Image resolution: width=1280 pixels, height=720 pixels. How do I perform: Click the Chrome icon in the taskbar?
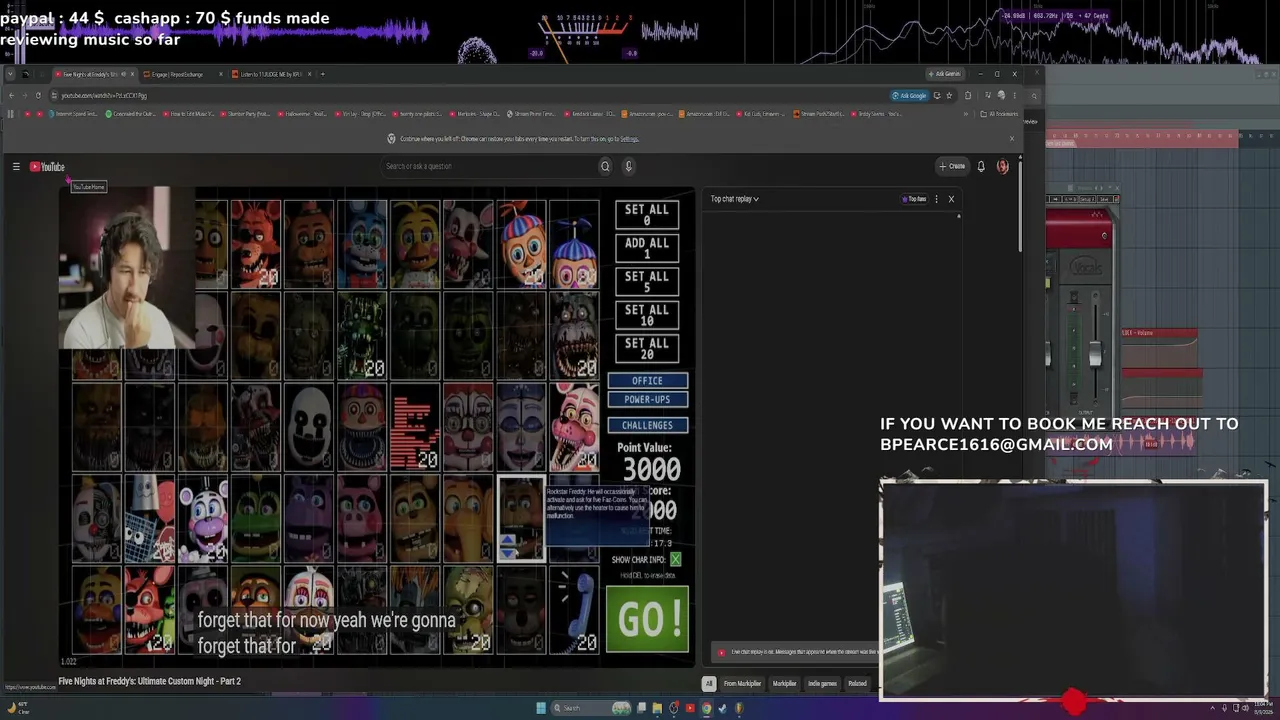pos(706,708)
